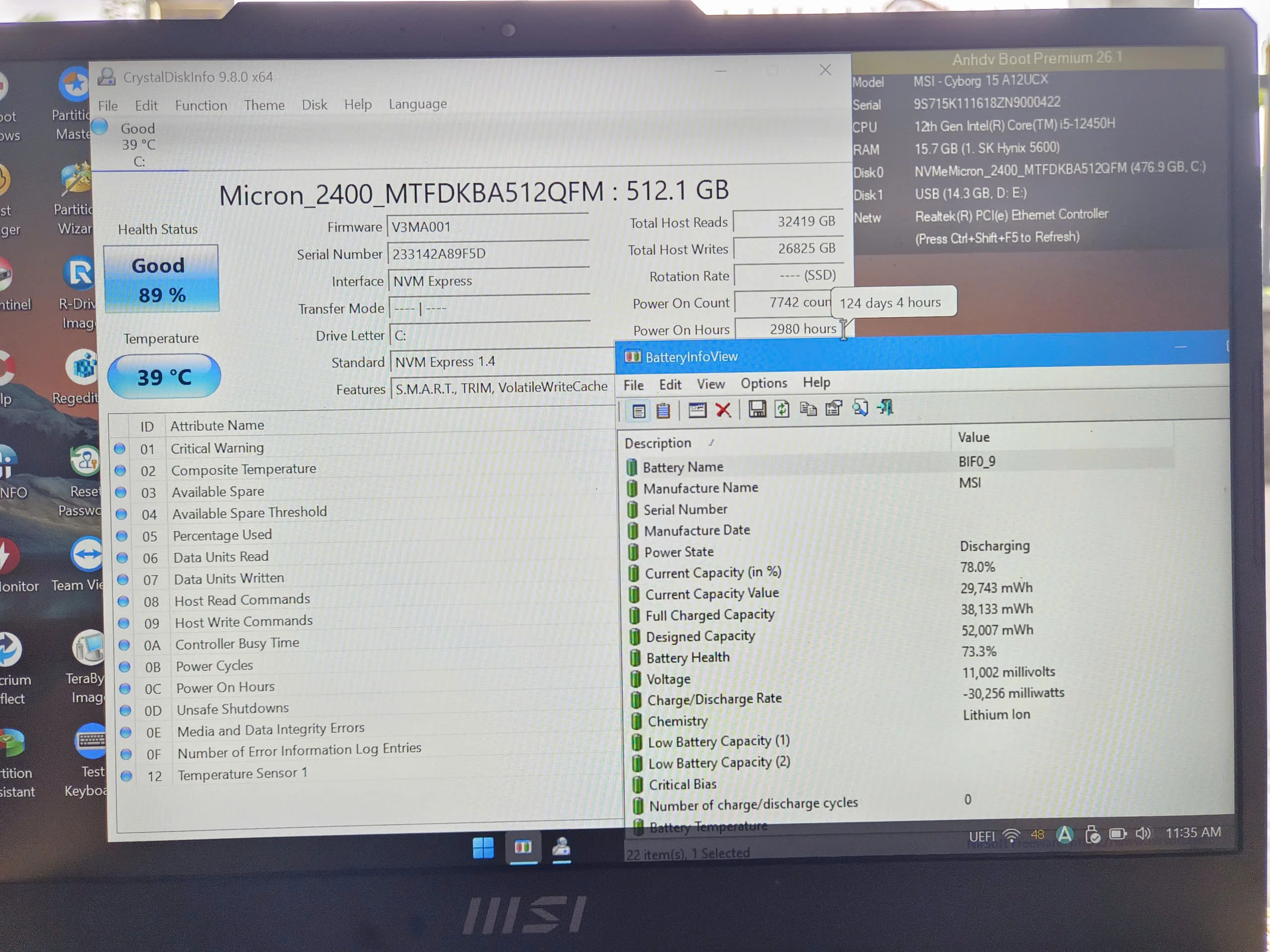The height and width of the screenshot is (952, 1270).
Task: Click the floppy disk Save icon
Action: pyautogui.click(x=757, y=409)
